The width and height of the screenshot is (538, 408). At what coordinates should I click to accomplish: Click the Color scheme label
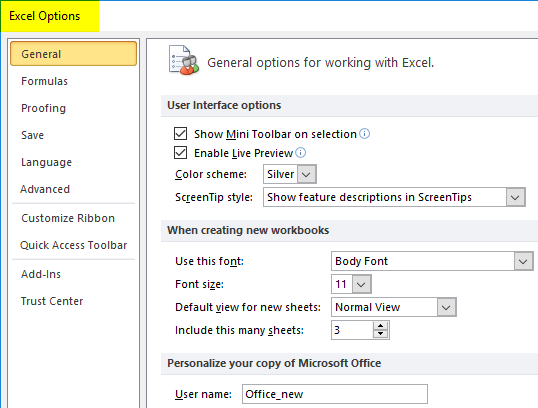tap(211, 174)
